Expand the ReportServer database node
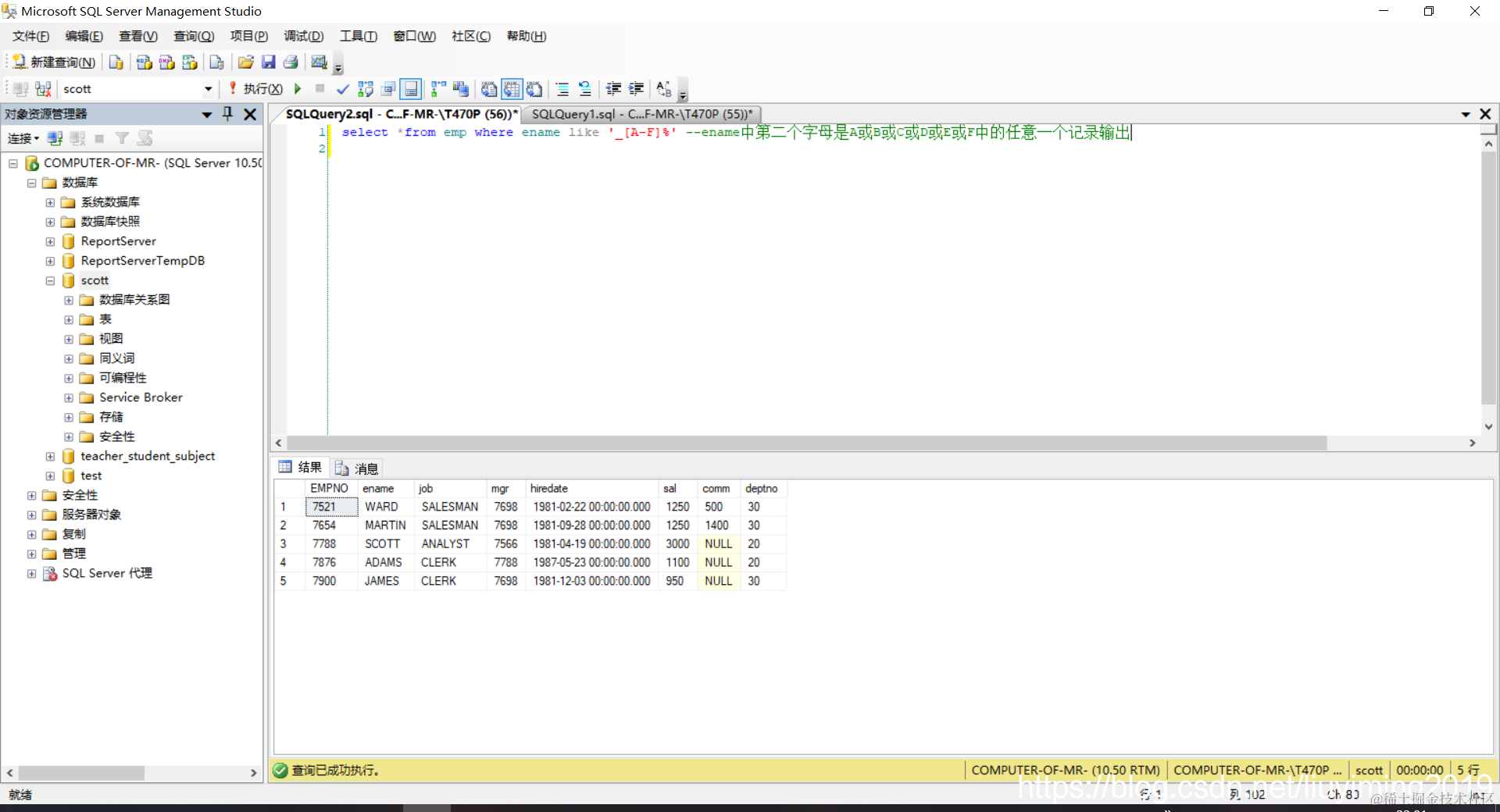Viewport: 1500px width, 812px height. [x=50, y=241]
